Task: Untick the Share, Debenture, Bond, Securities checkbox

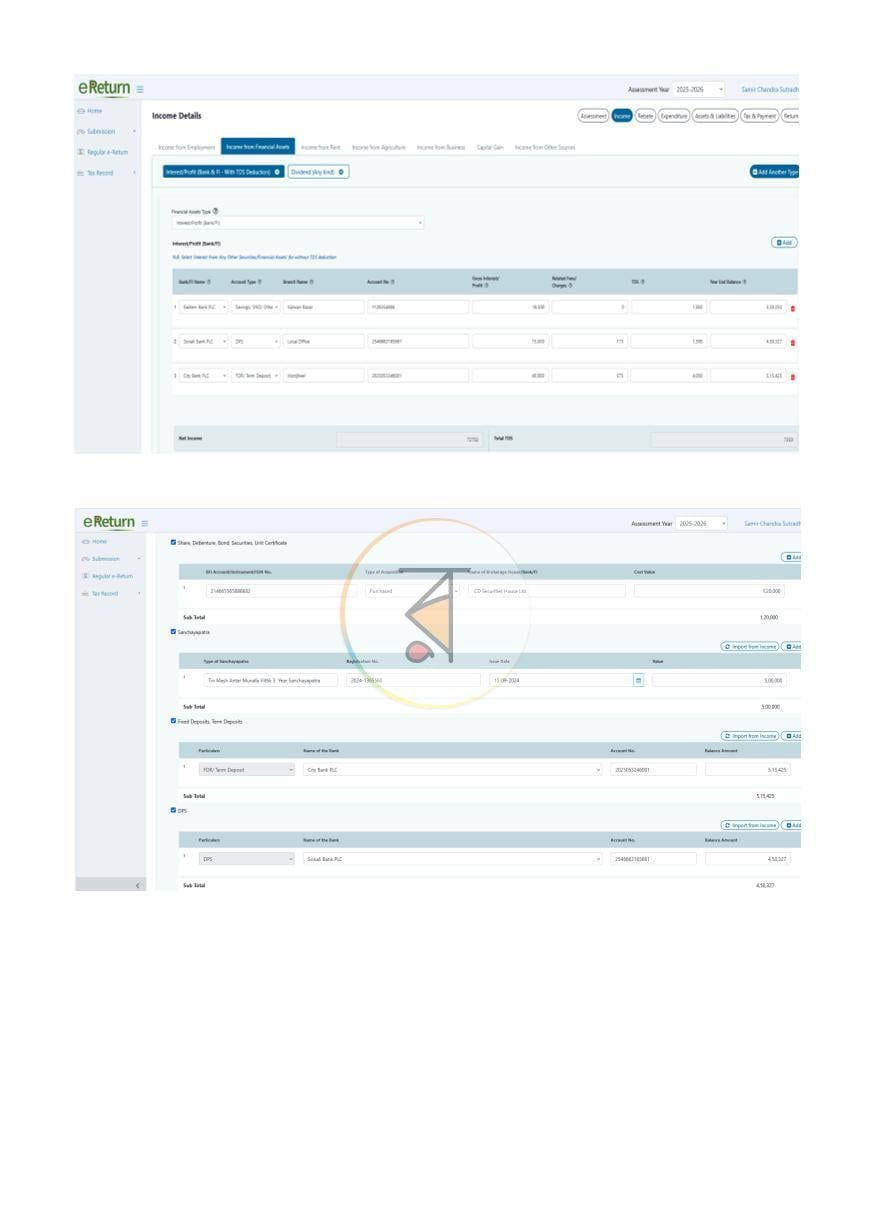Action: tap(173, 542)
